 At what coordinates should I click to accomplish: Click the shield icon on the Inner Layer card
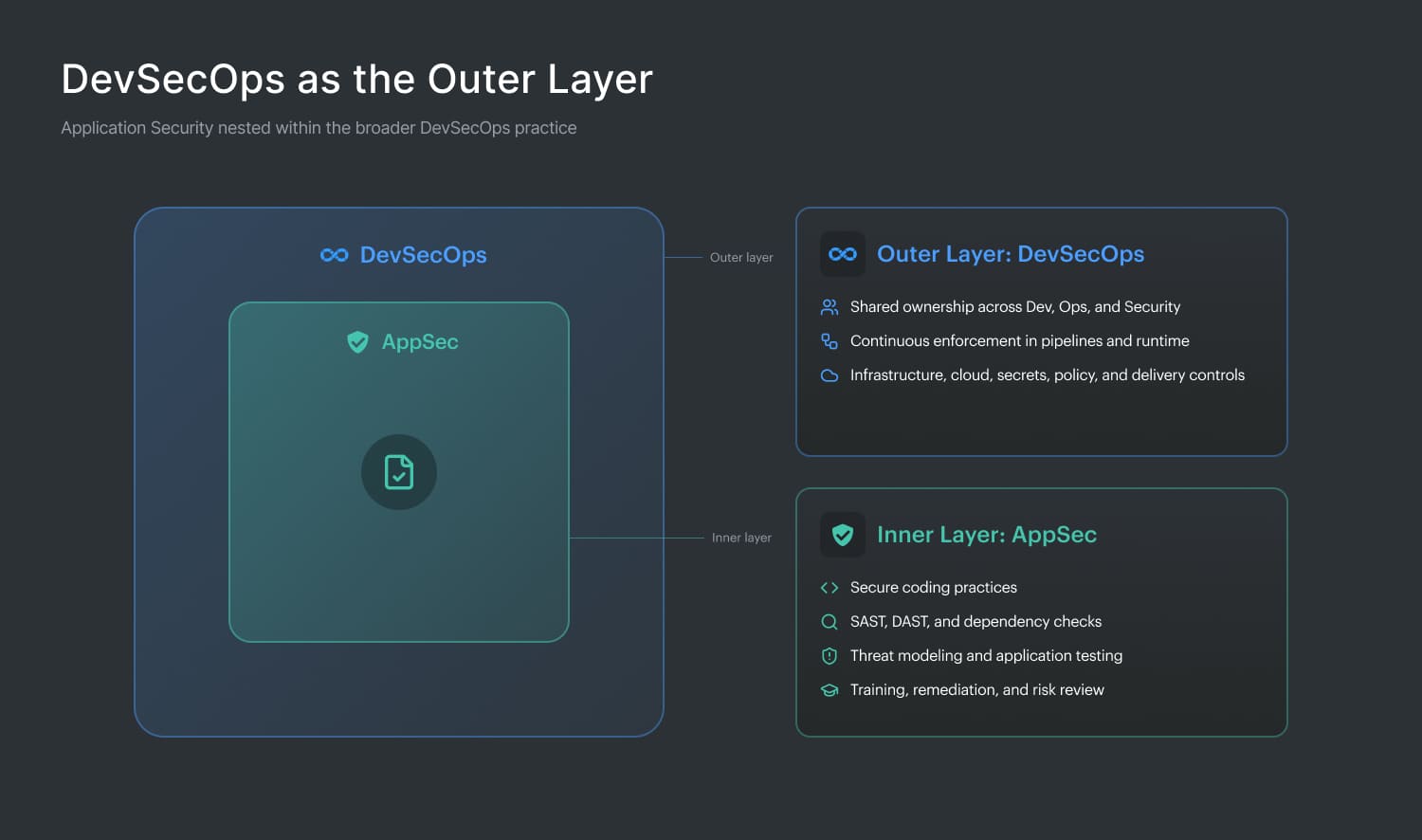(842, 534)
